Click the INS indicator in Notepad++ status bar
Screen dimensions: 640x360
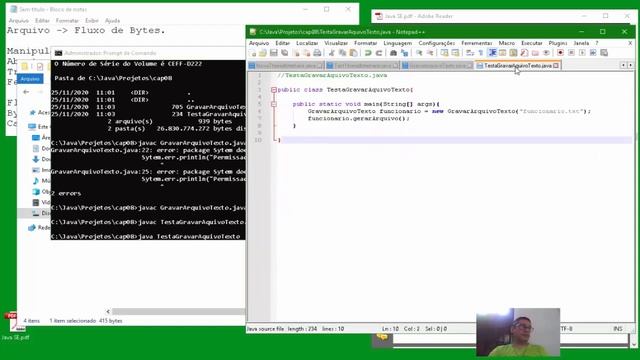point(618,329)
